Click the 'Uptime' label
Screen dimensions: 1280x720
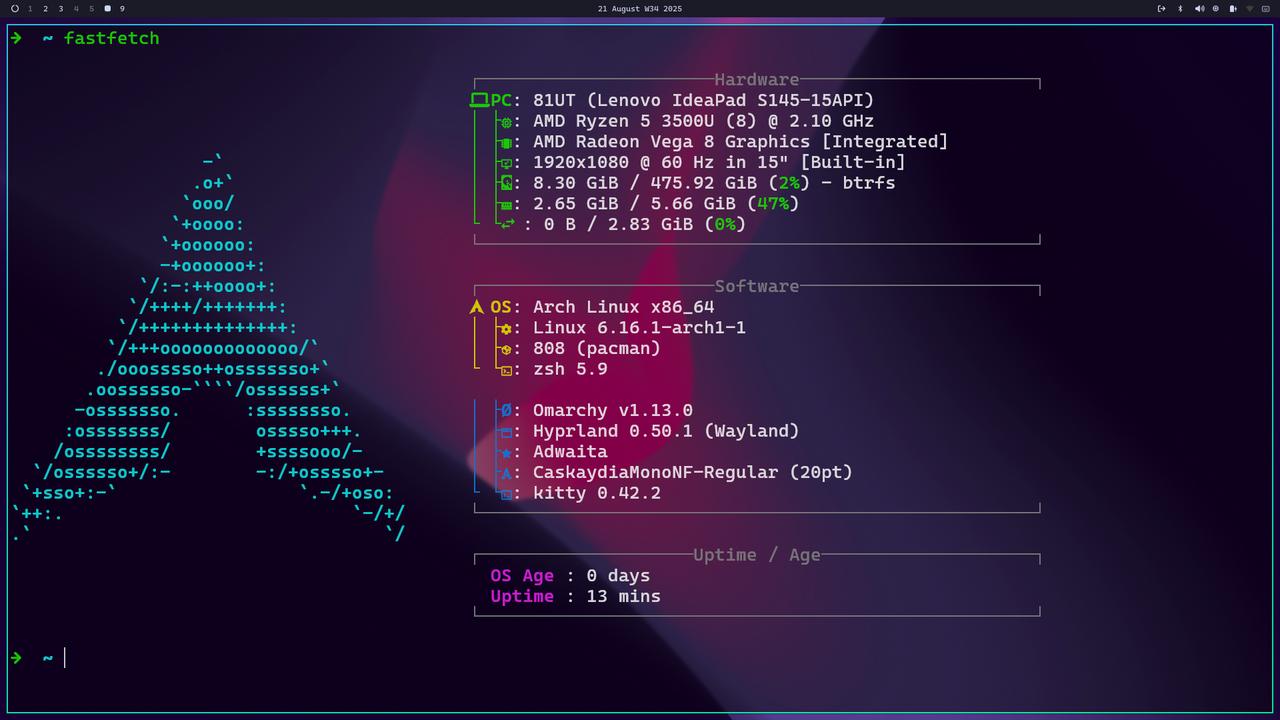point(522,596)
